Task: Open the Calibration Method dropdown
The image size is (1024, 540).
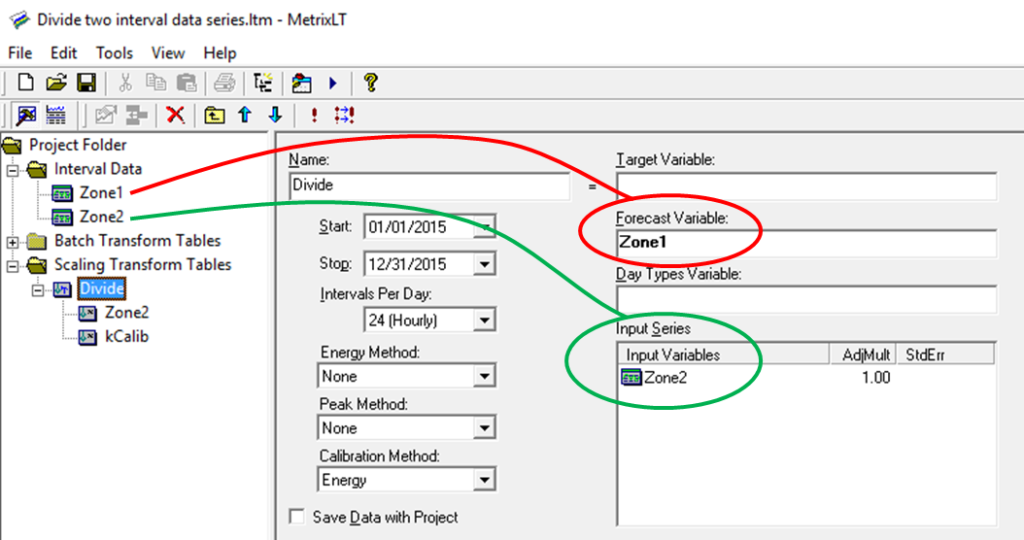Action: [x=485, y=480]
